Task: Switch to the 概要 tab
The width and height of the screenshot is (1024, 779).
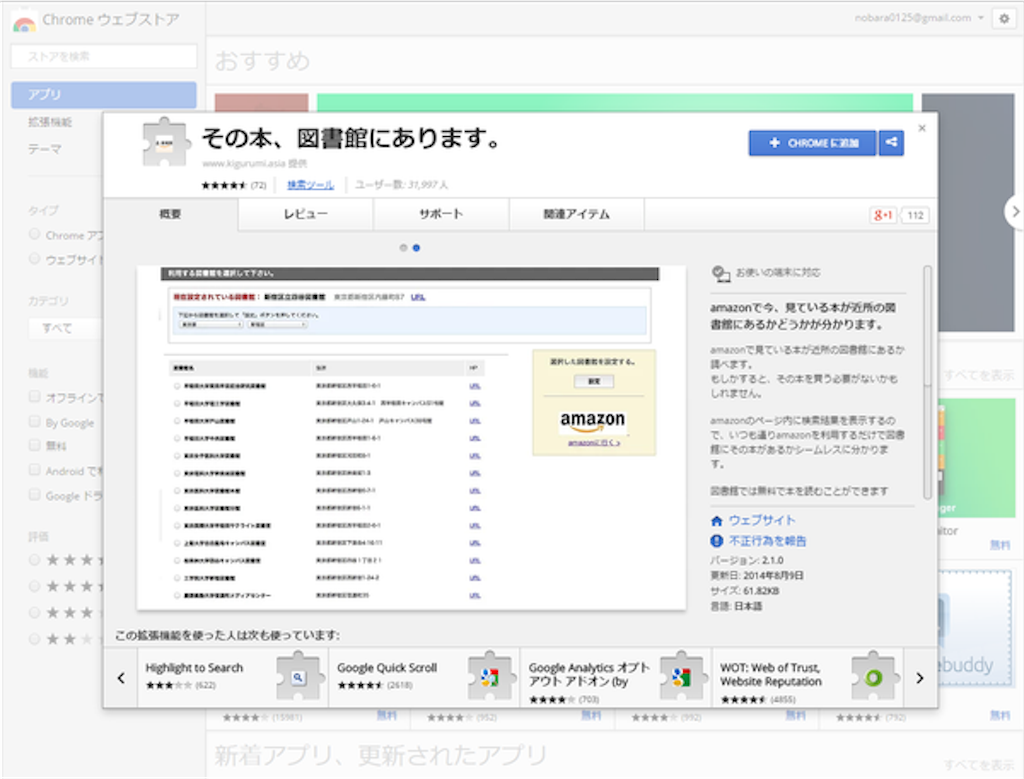Action: [170, 214]
